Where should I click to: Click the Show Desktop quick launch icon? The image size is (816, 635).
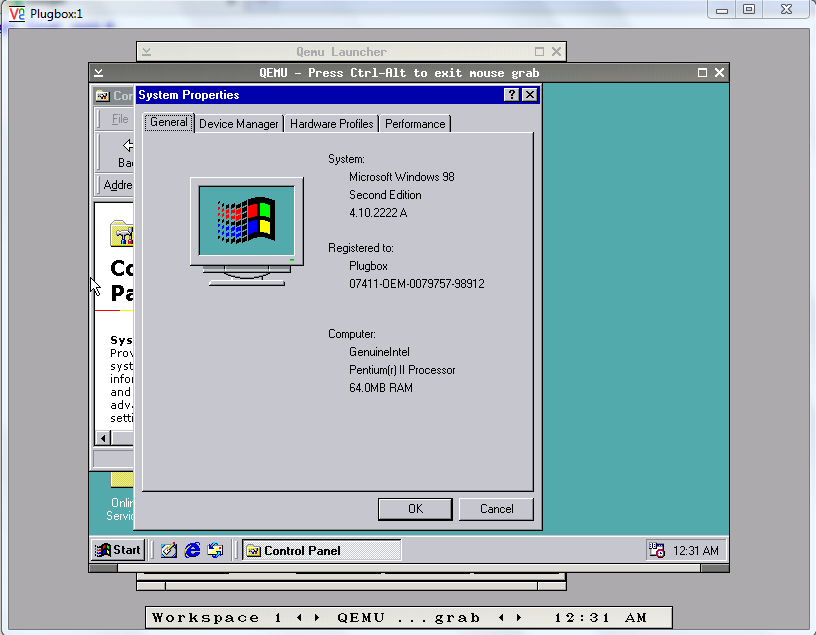click(x=169, y=550)
